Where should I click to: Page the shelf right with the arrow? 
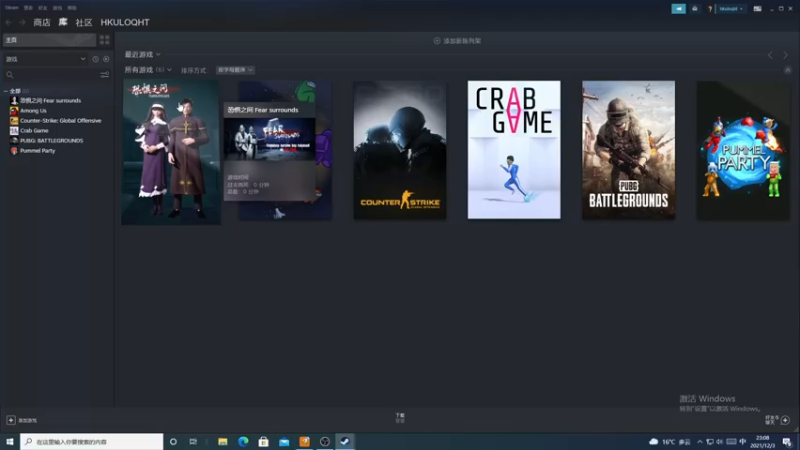pos(786,55)
